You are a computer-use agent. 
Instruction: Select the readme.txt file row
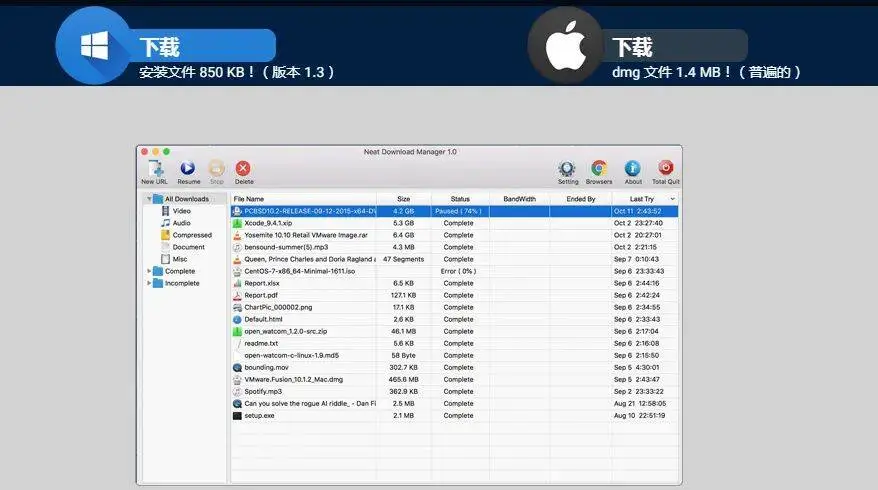point(454,343)
